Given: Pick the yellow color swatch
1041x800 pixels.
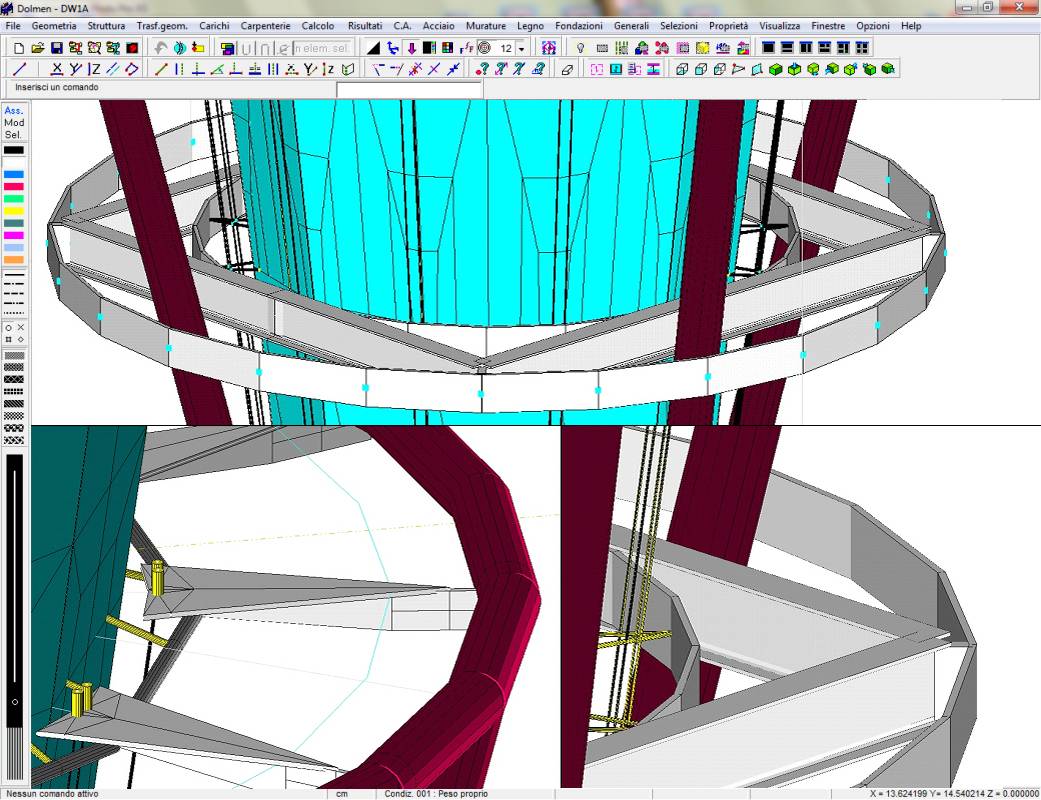Looking at the screenshot, I should pos(14,211).
